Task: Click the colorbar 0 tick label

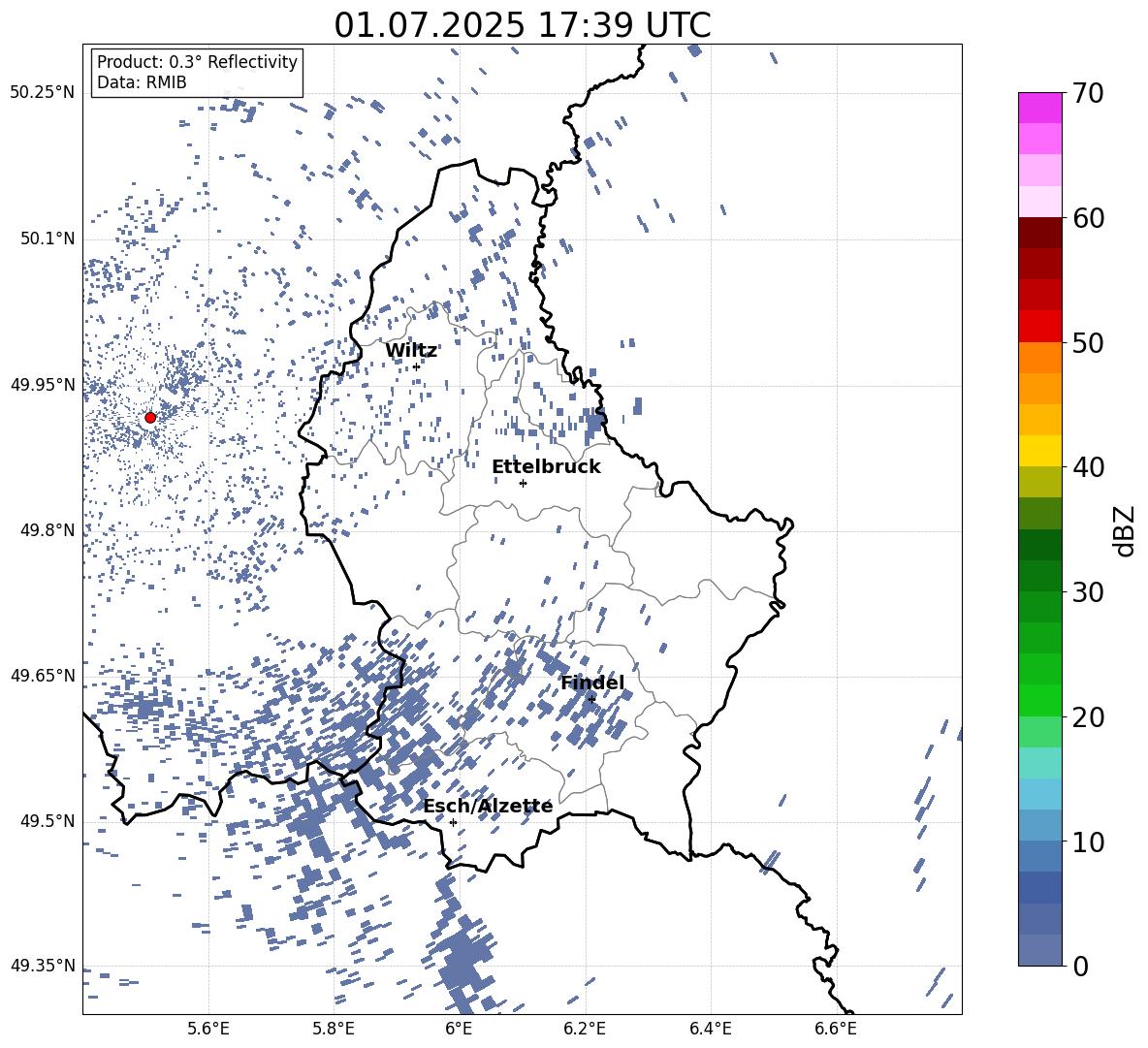Action: pos(1080,966)
